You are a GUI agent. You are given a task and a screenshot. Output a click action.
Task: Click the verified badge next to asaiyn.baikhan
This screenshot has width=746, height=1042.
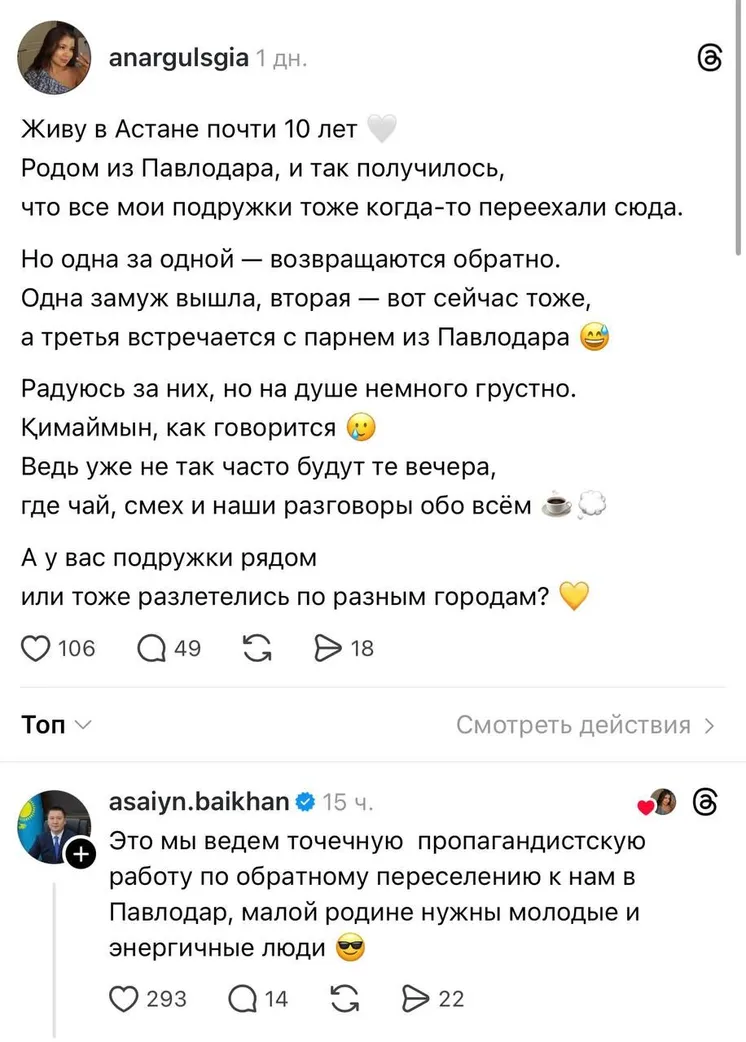coord(306,802)
